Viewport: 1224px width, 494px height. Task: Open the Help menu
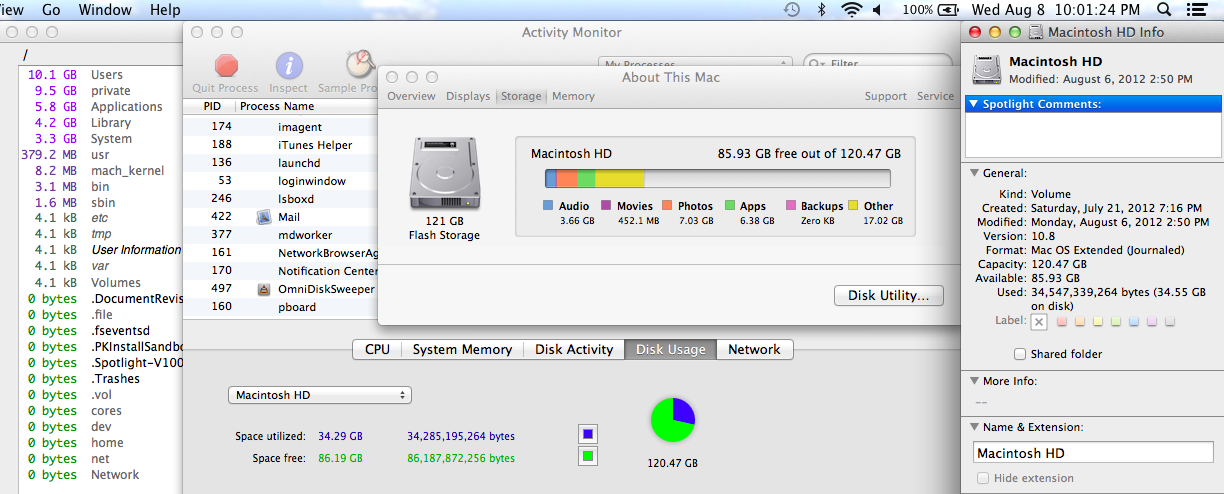tap(165, 10)
